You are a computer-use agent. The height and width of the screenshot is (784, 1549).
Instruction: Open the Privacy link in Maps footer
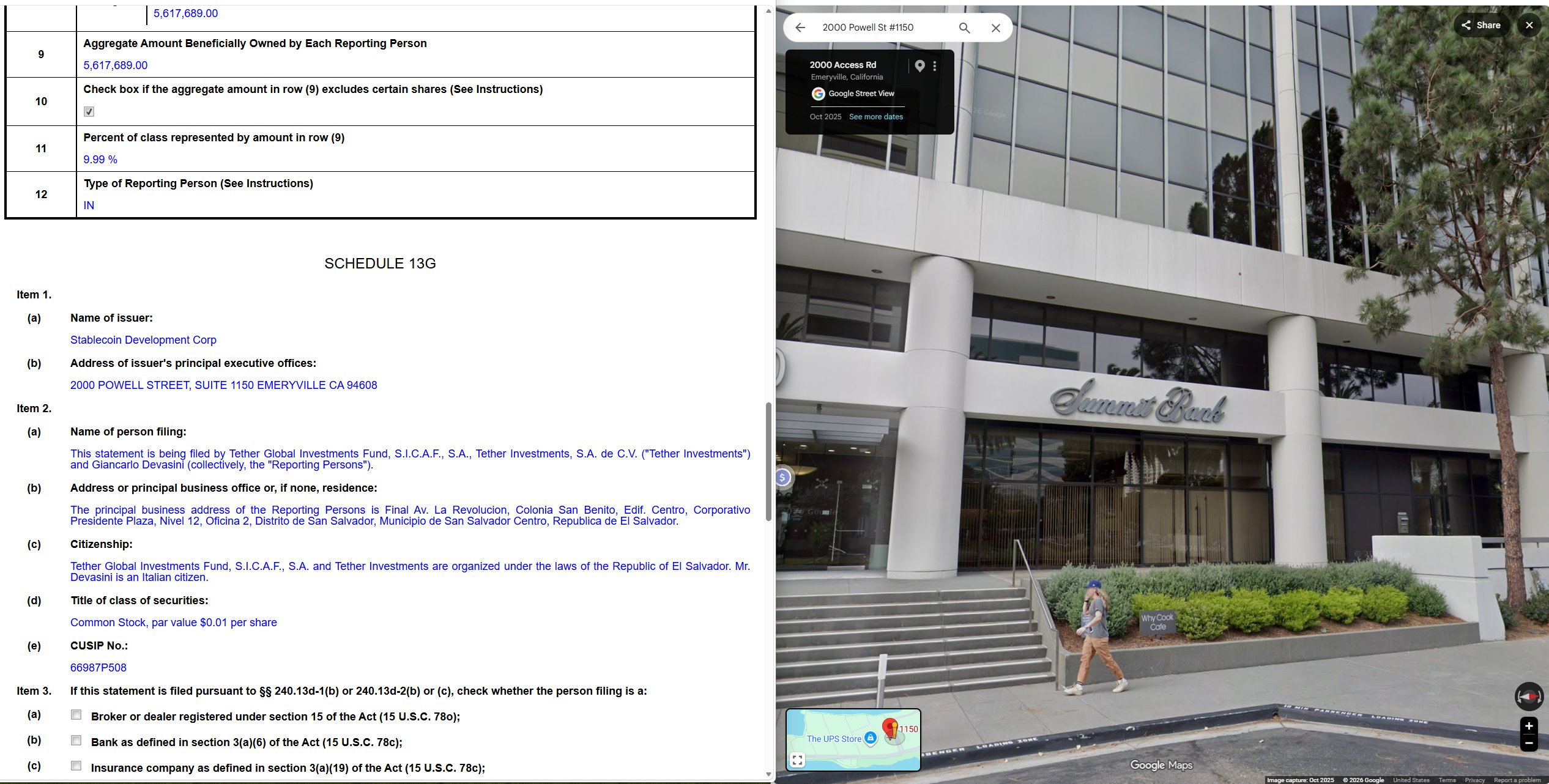tap(1474, 780)
